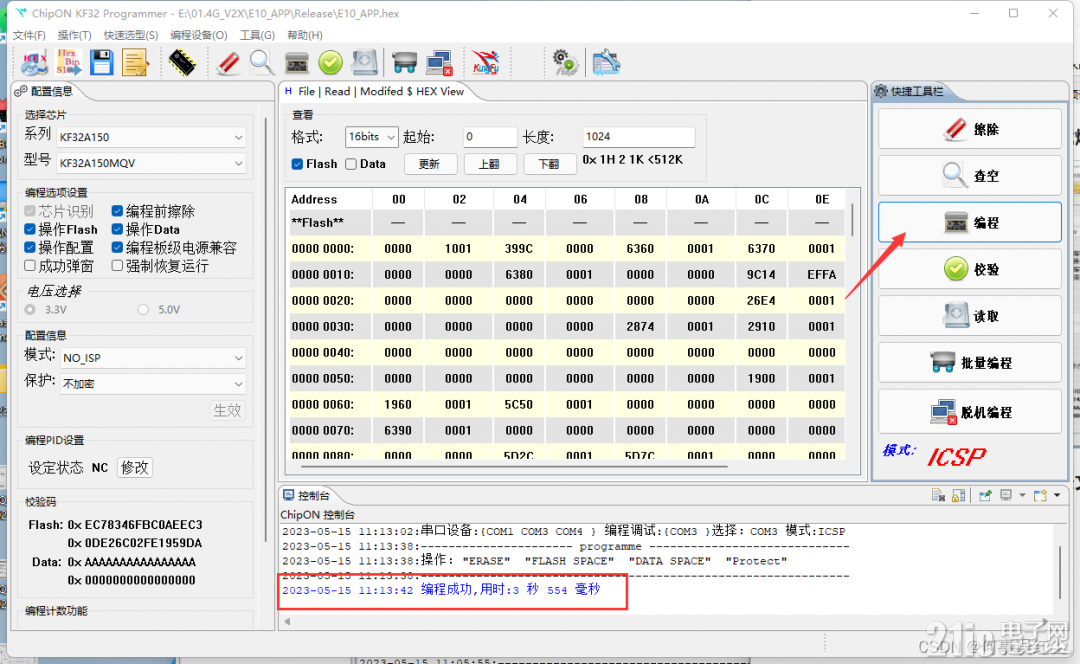
Task: Click the black chip selection toolbar icon
Action: (183, 63)
